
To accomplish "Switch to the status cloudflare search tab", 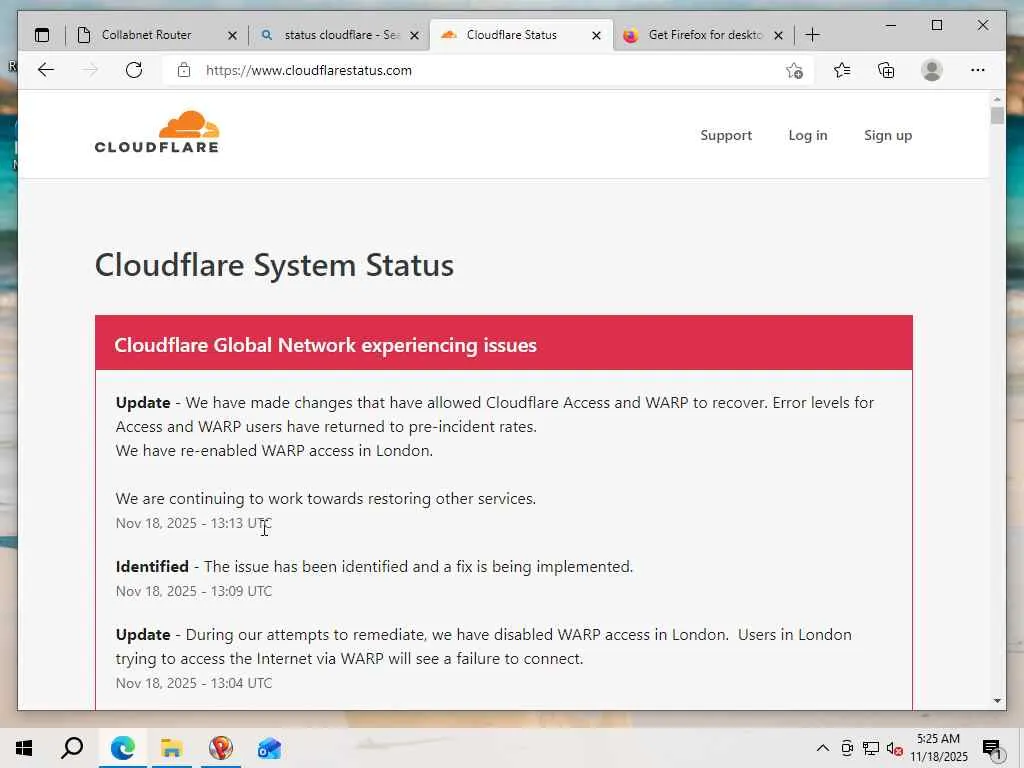I will click(x=340, y=35).
